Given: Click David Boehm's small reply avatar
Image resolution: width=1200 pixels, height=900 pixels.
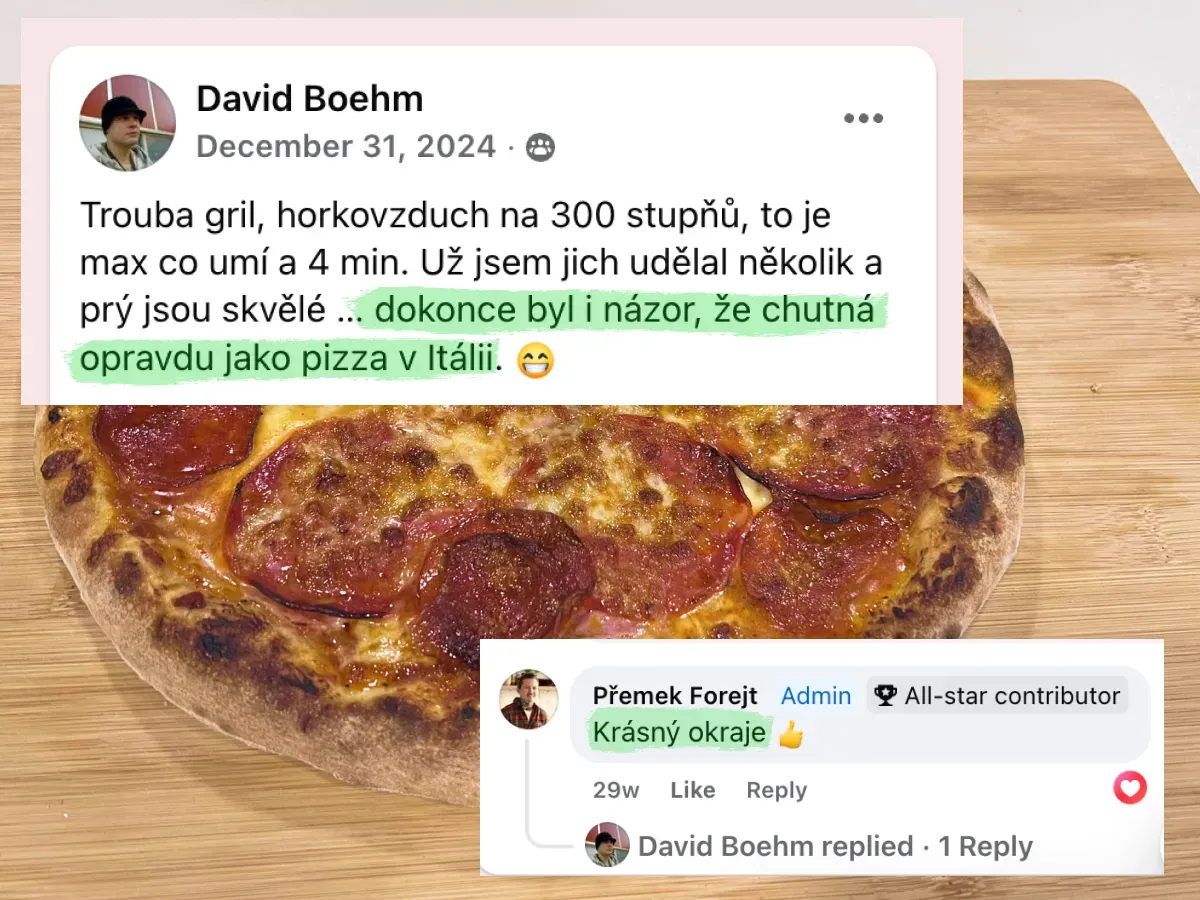Looking at the screenshot, I should [607, 845].
